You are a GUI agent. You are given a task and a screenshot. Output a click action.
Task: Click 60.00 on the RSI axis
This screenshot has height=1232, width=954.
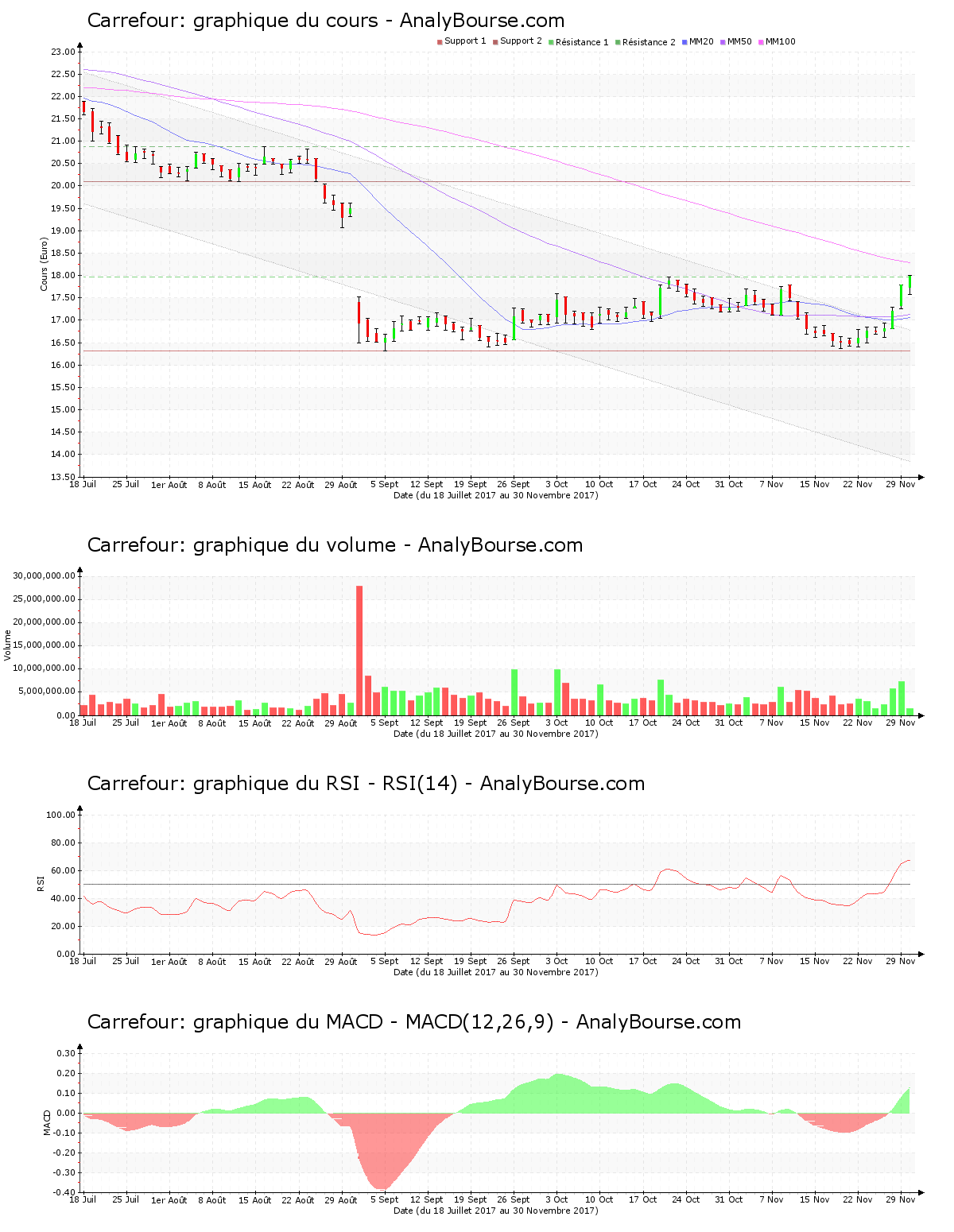point(63,870)
